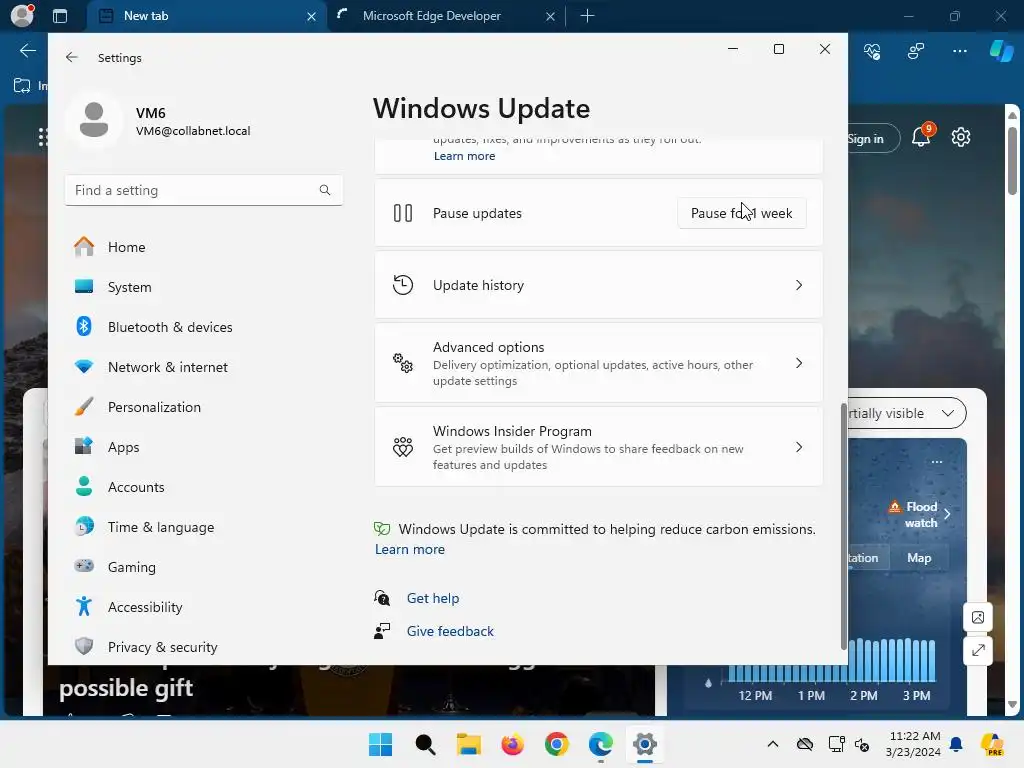Open the Get help link
Image resolution: width=1024 pixels, height=768 pixels.
(x=432, y=598)
